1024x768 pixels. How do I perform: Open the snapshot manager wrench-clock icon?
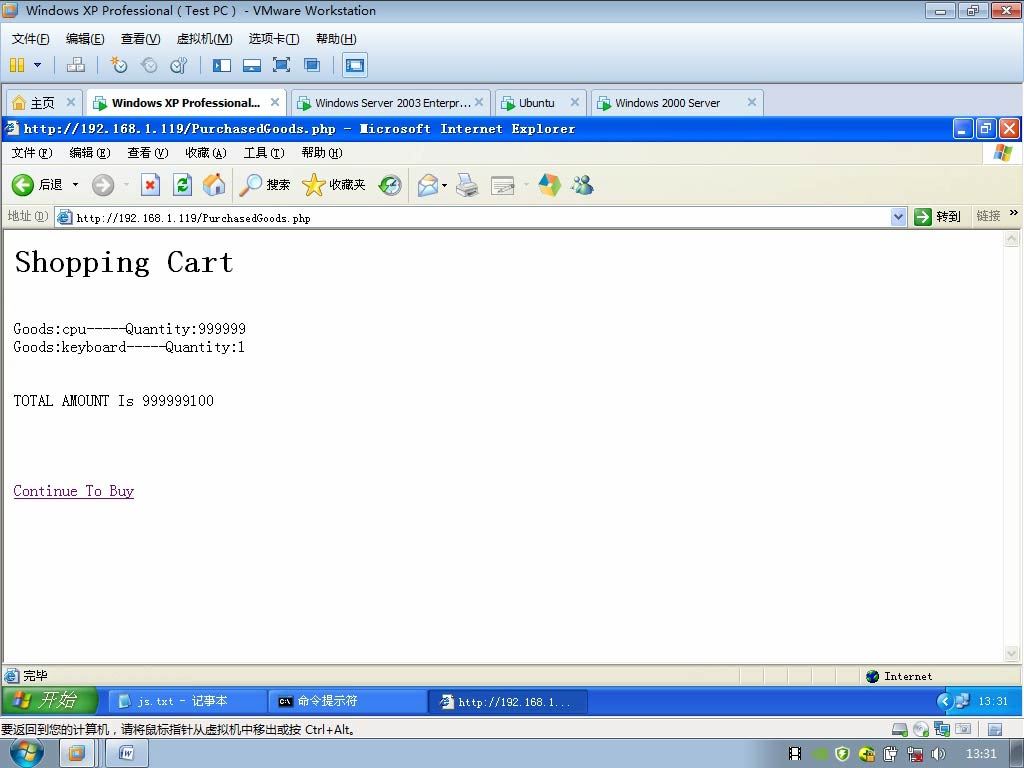tap(178, 65)
